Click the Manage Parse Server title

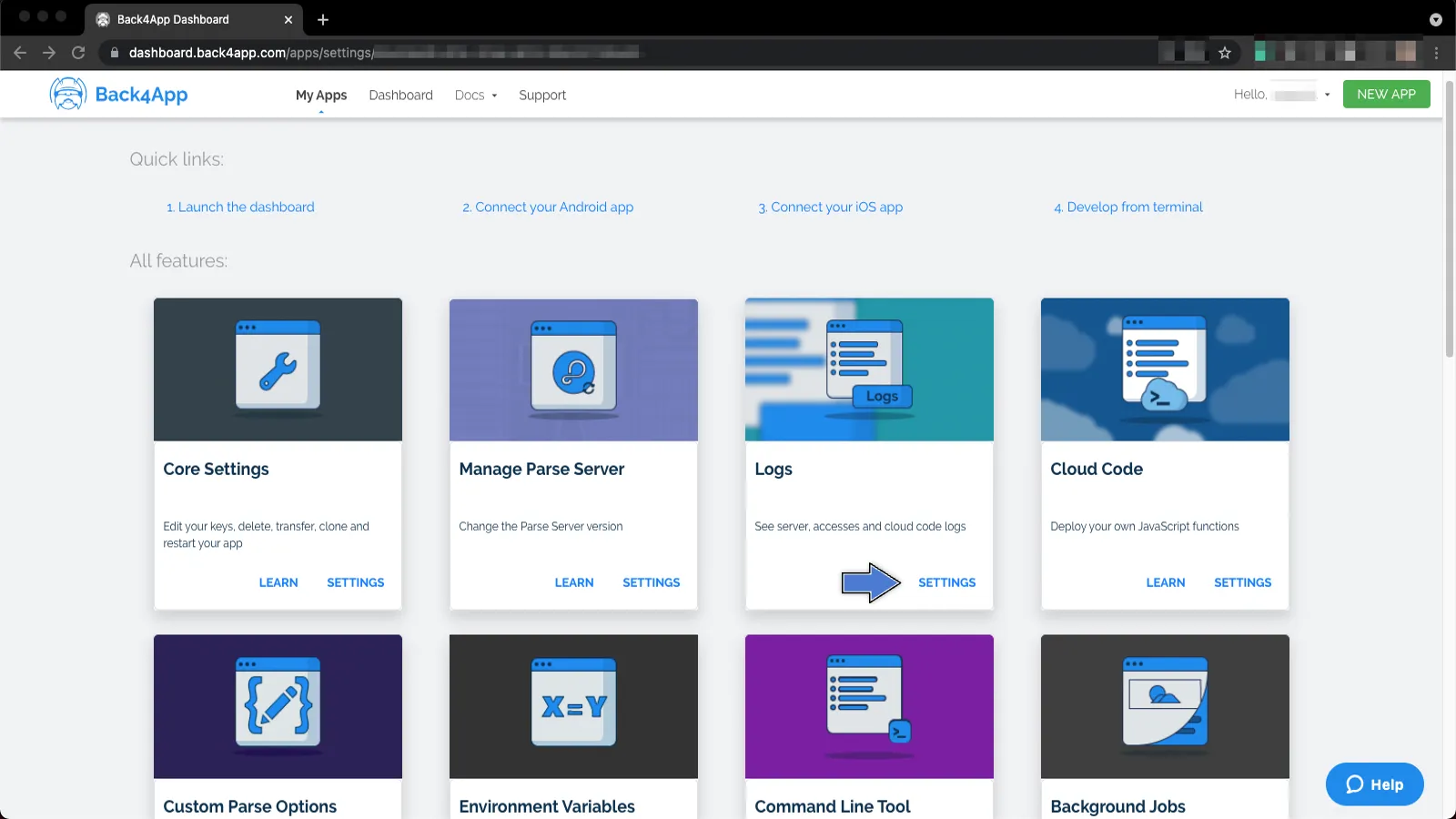coord(541,470)
